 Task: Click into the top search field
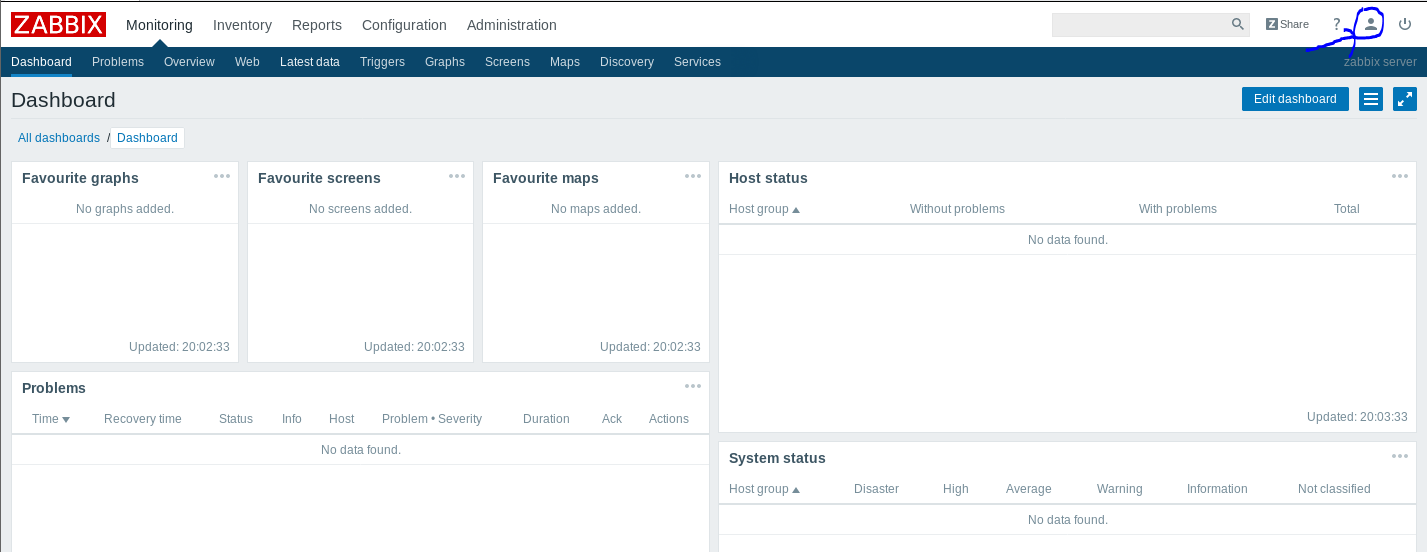coord(1140,24)
